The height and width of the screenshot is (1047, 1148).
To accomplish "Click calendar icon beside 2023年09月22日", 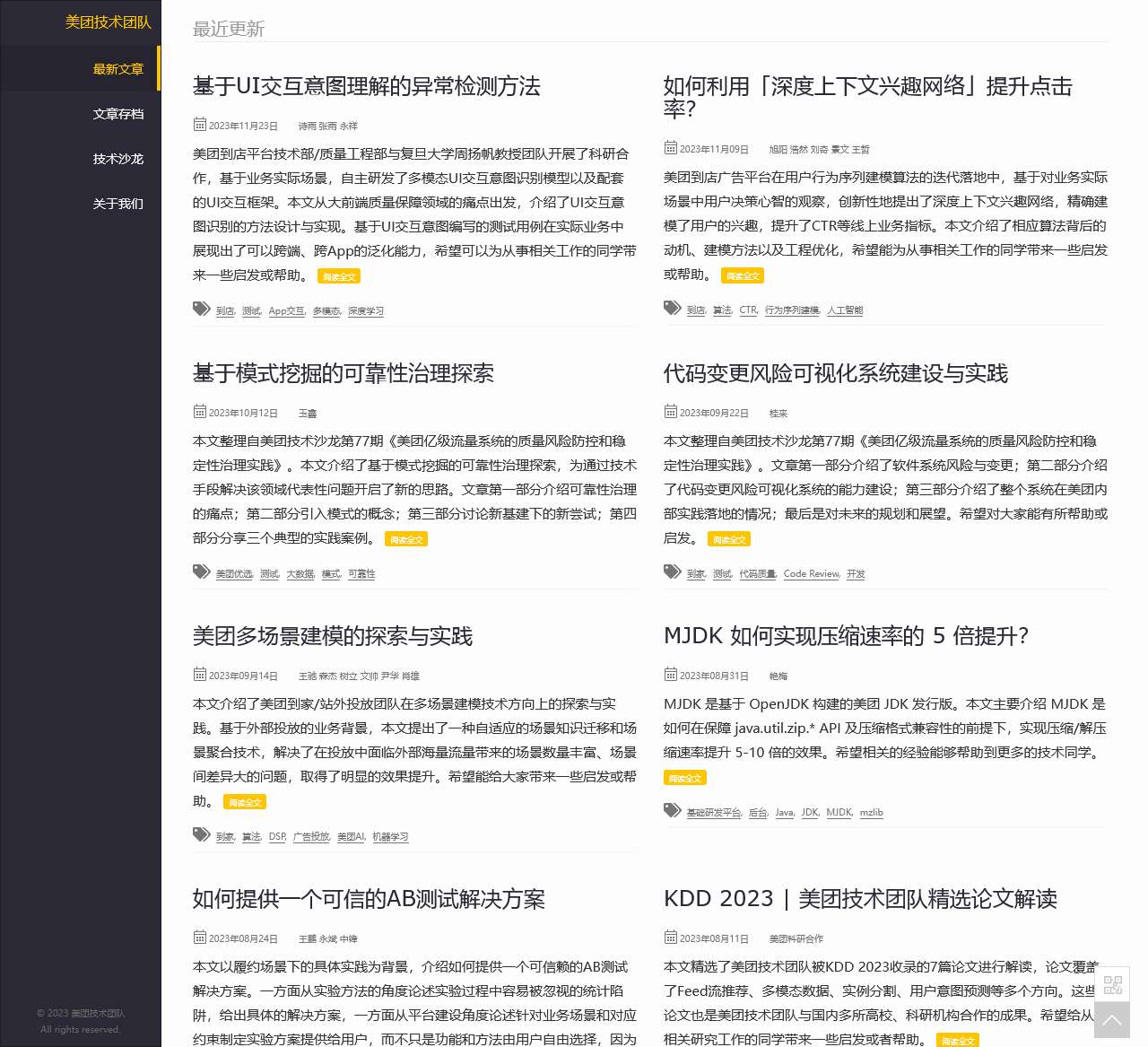I will 671,411.
